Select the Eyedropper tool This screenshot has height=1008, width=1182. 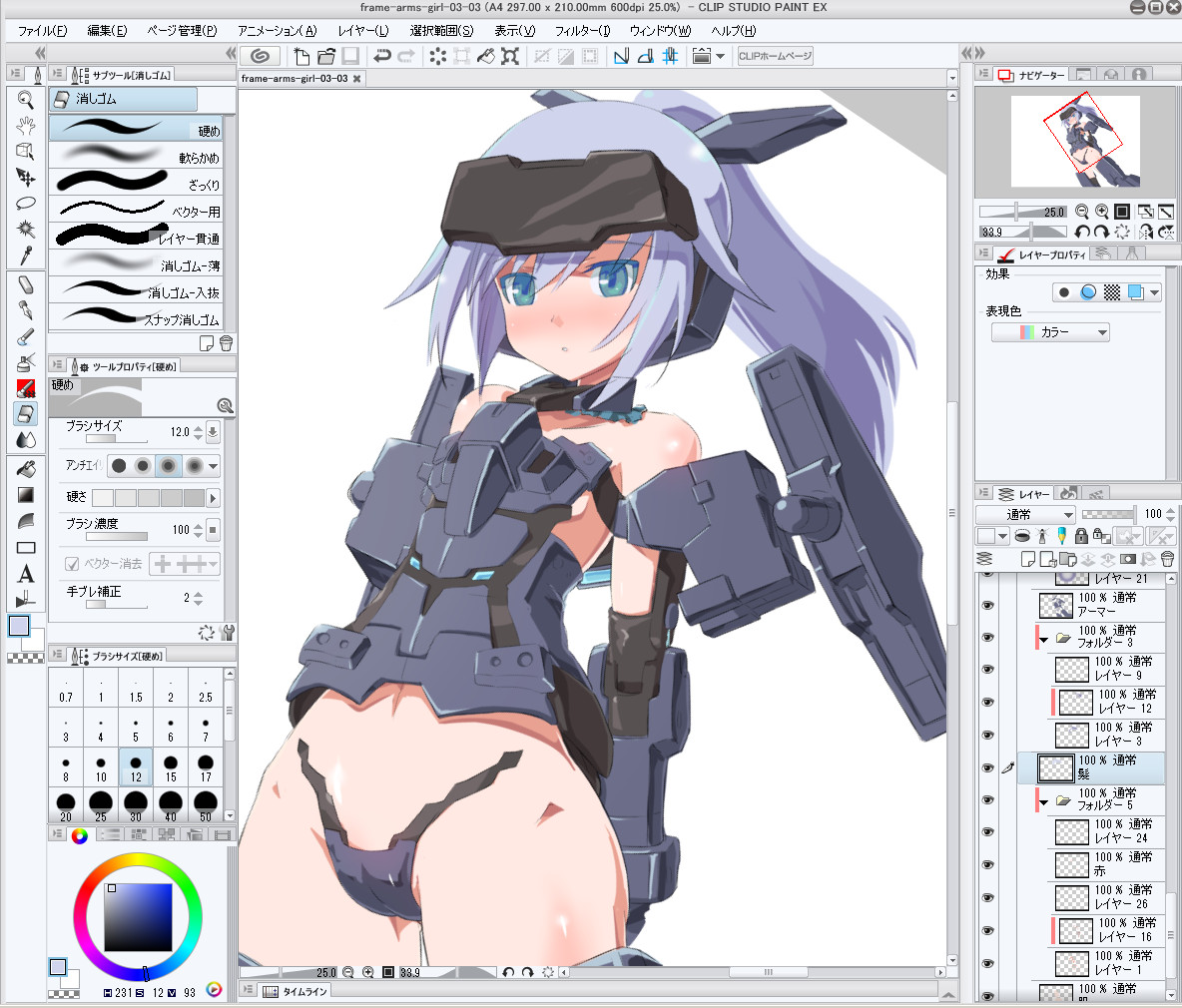tap(25, 256)
